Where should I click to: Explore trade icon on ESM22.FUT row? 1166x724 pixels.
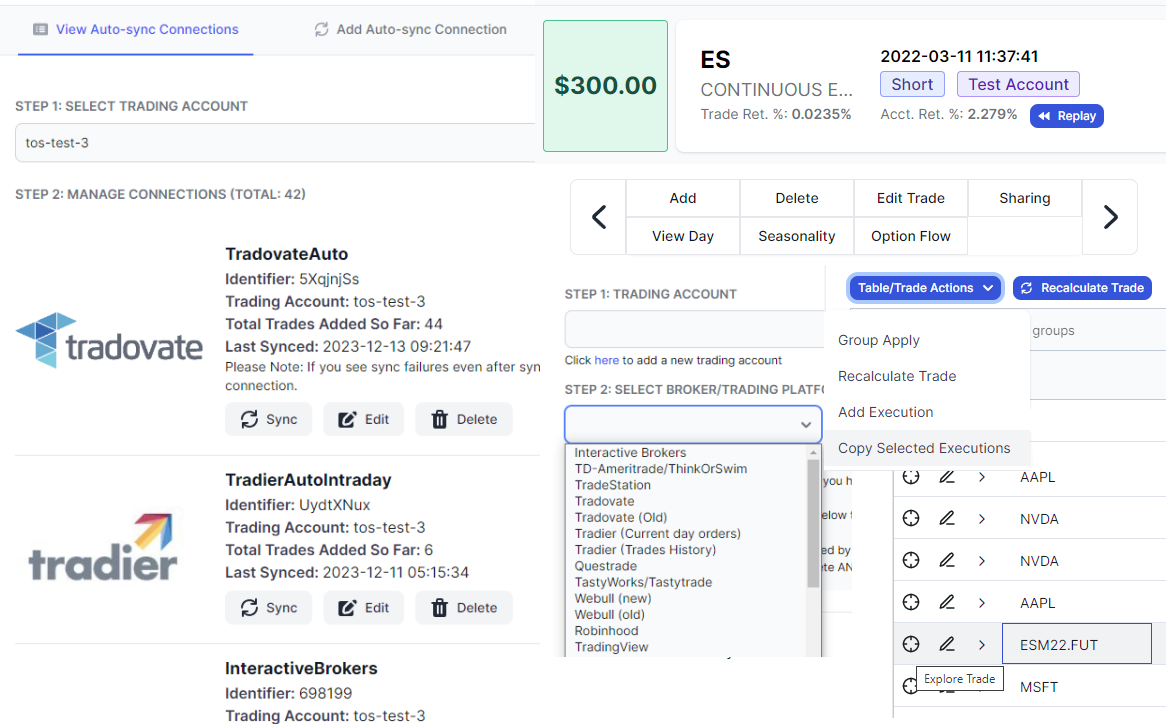[911, 644]
